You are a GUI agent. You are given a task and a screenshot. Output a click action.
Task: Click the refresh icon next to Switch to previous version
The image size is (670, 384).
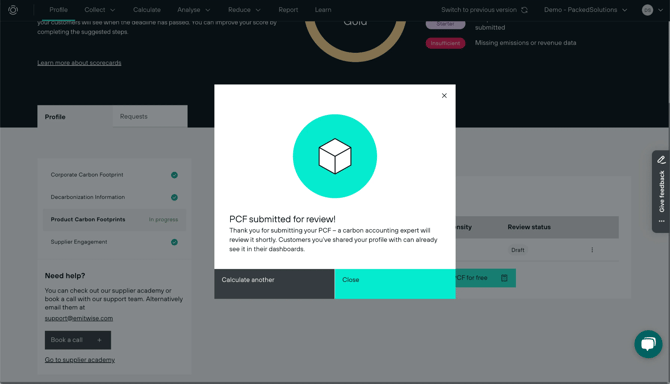[524, 10]
